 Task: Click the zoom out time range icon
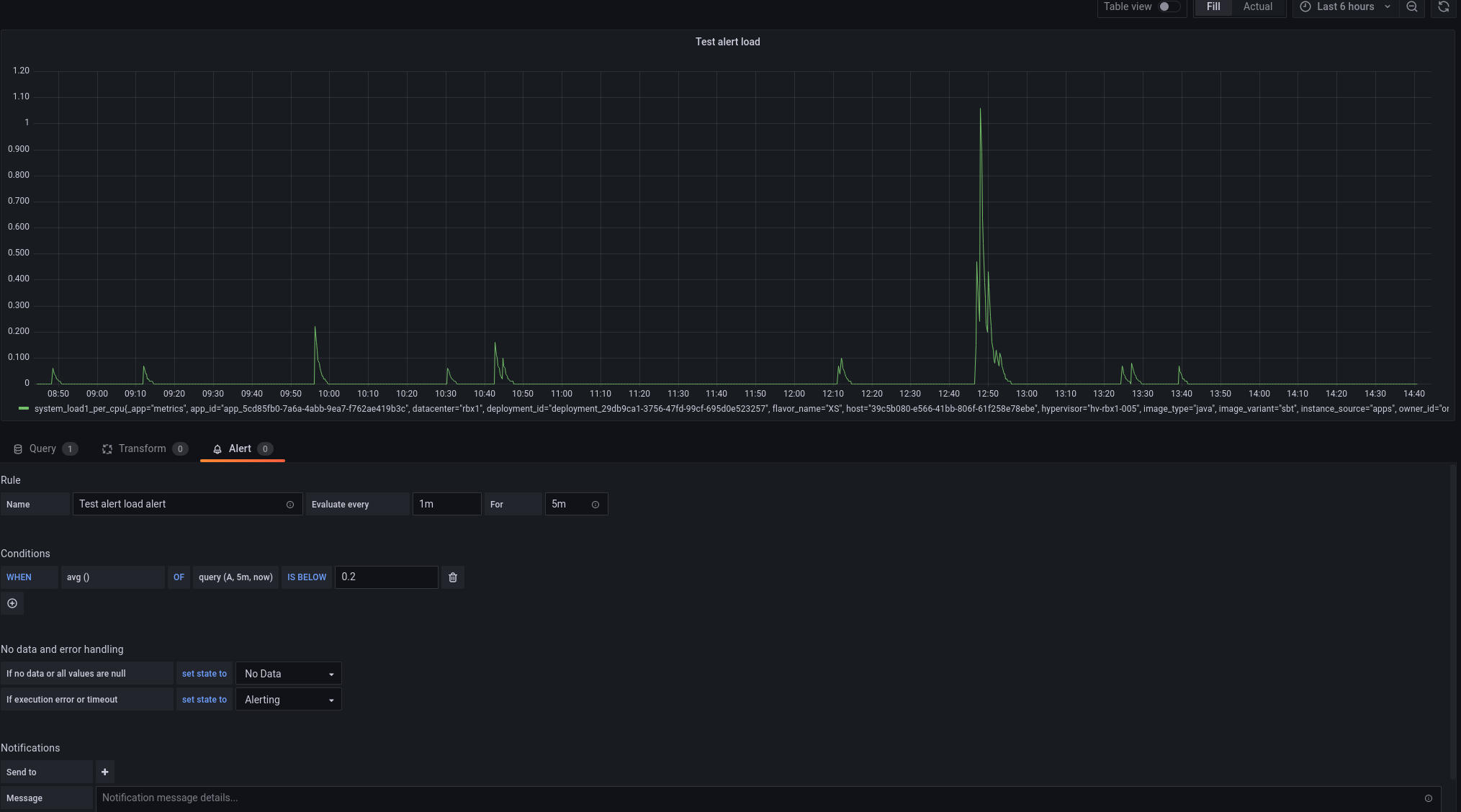1412,6
